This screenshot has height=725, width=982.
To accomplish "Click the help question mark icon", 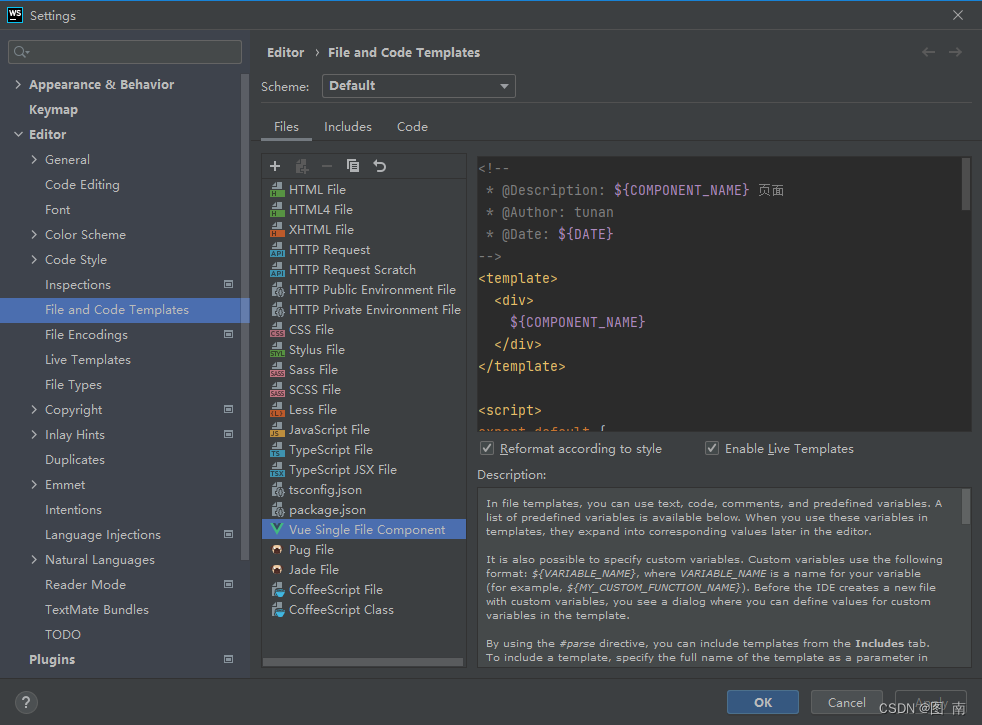I will tap(26, 702).
